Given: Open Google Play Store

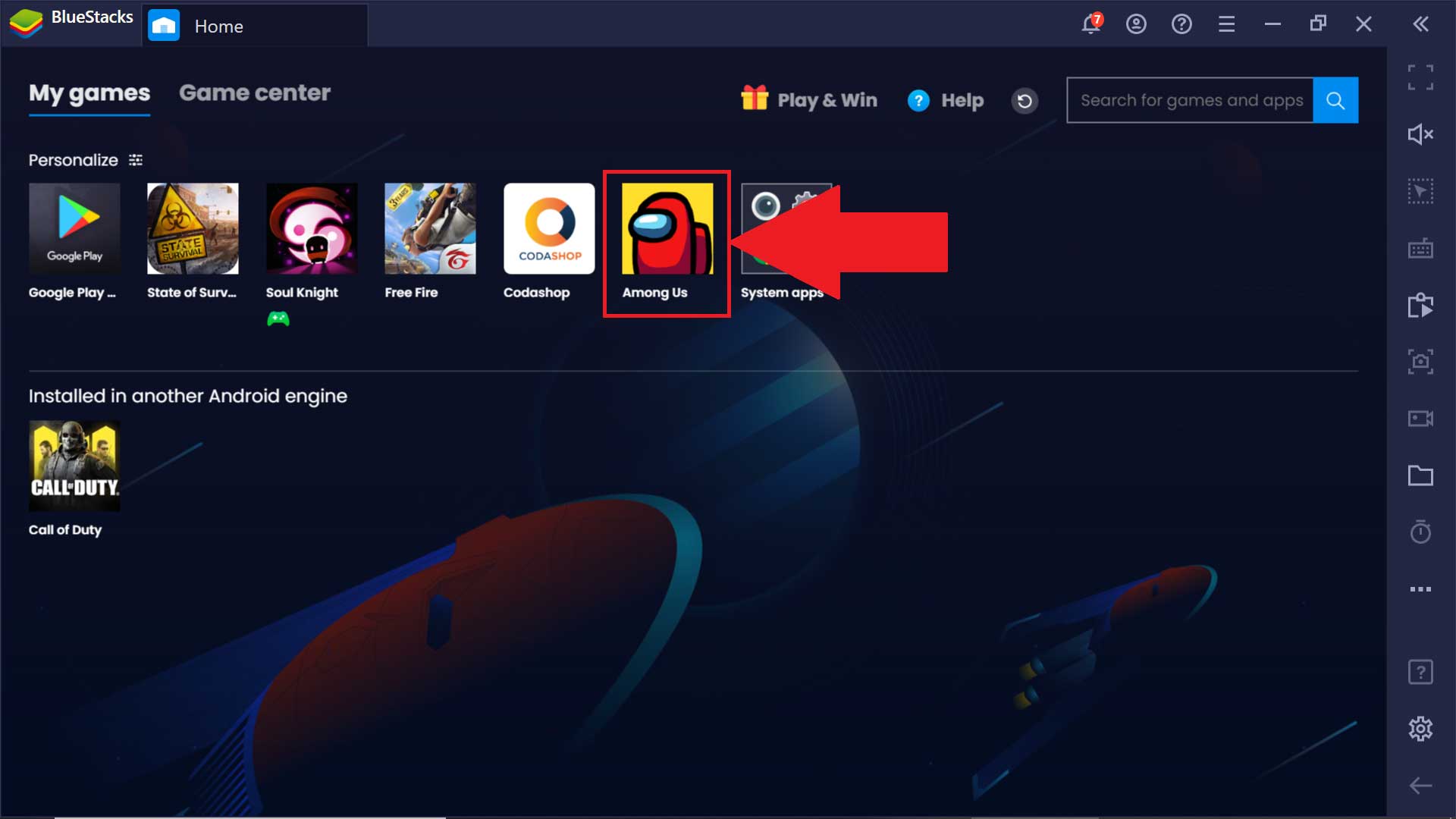Looking at the screenshot, I should pyautogui.click(x=74, y=228).
